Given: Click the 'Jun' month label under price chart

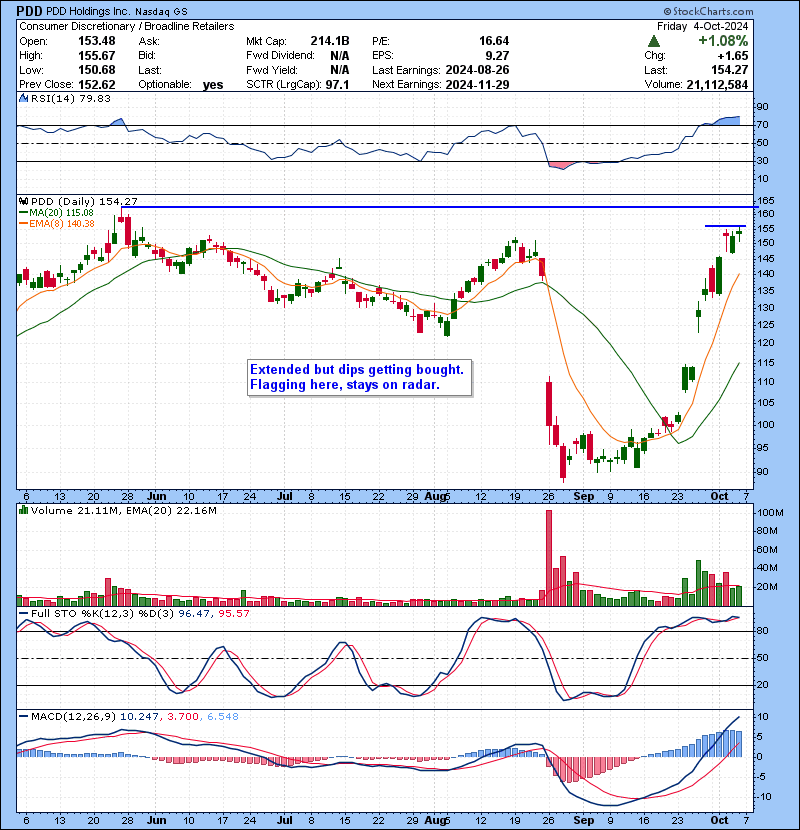Looking at the screenshot, I should [157, 497].
